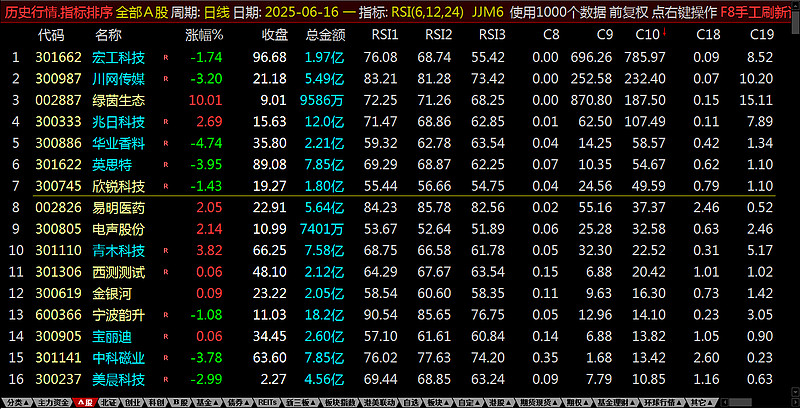Image resolution: width=800 pixels, height=409 pixels.
Task: Switch to the 北证 tab
Action: pyautogui.click(x=109, y=402)
